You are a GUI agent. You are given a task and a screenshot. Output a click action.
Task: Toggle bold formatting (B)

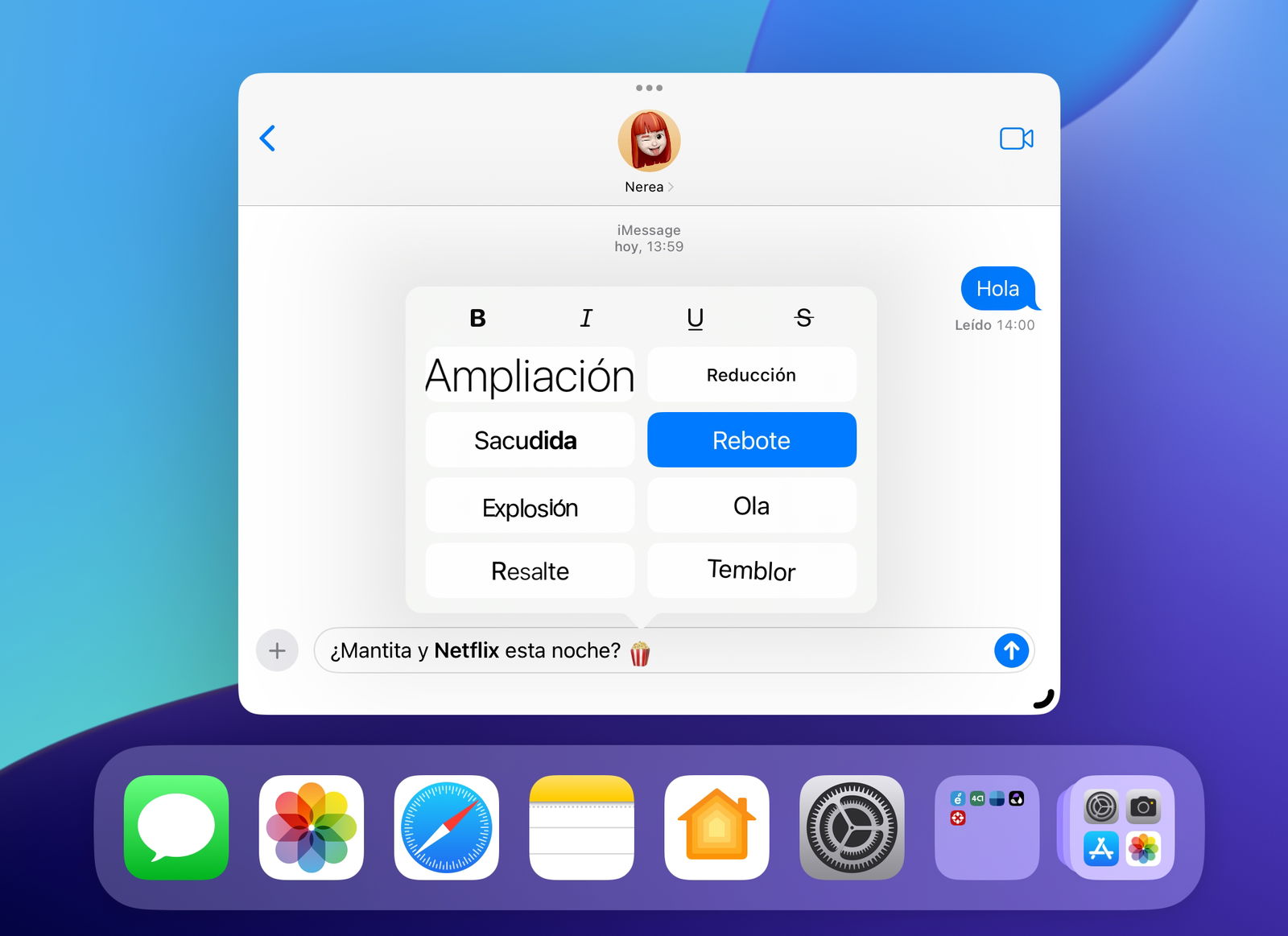(x=477, y=319)
